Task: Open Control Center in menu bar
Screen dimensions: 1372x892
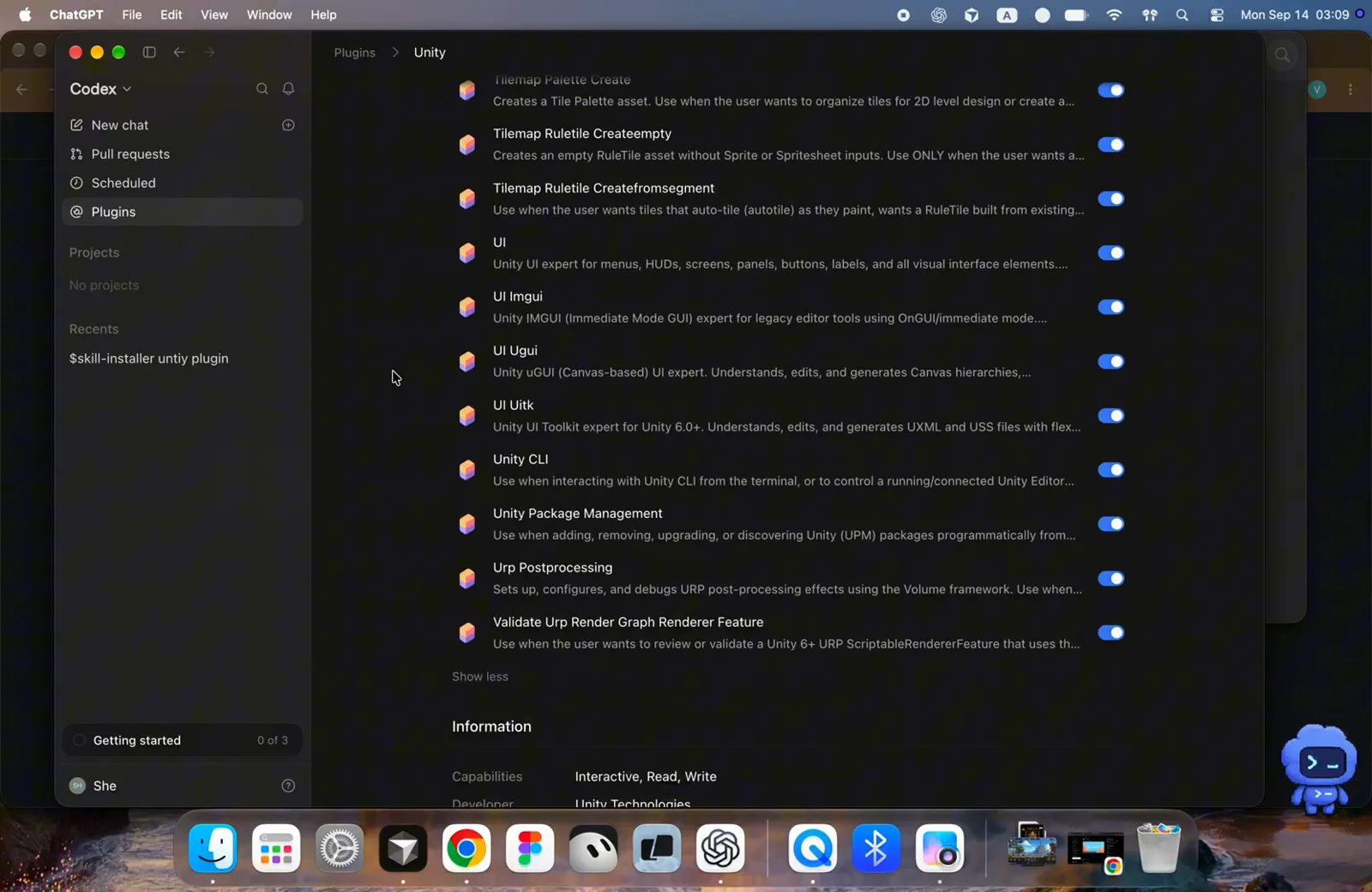Action: click(1217, 15)
